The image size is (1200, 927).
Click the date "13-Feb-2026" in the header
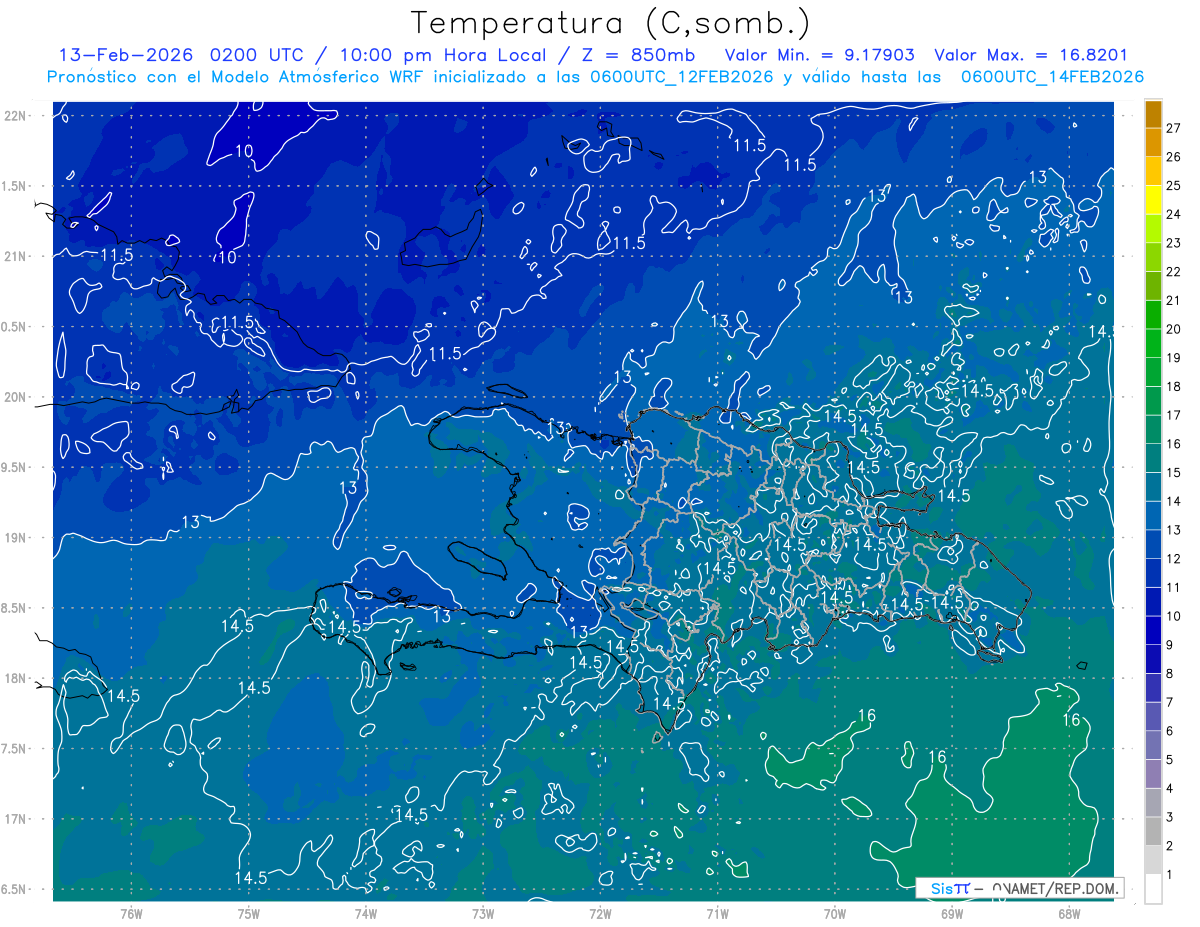[124, 55]
